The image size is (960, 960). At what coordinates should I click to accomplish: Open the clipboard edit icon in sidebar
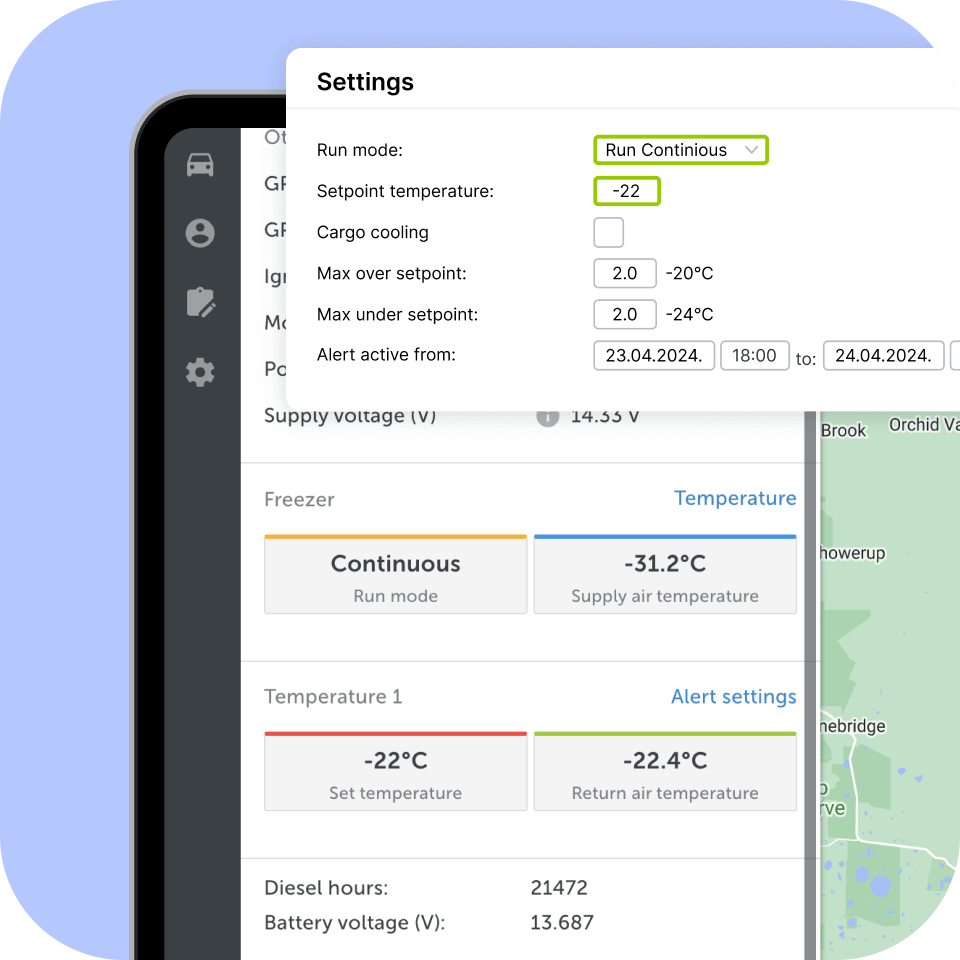[200, 302]
